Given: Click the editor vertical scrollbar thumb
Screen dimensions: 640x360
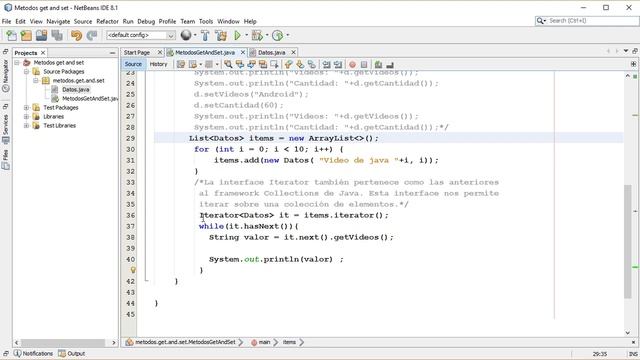Looking at the screenshot, I should pyautogui.click(x=628, y=242).
